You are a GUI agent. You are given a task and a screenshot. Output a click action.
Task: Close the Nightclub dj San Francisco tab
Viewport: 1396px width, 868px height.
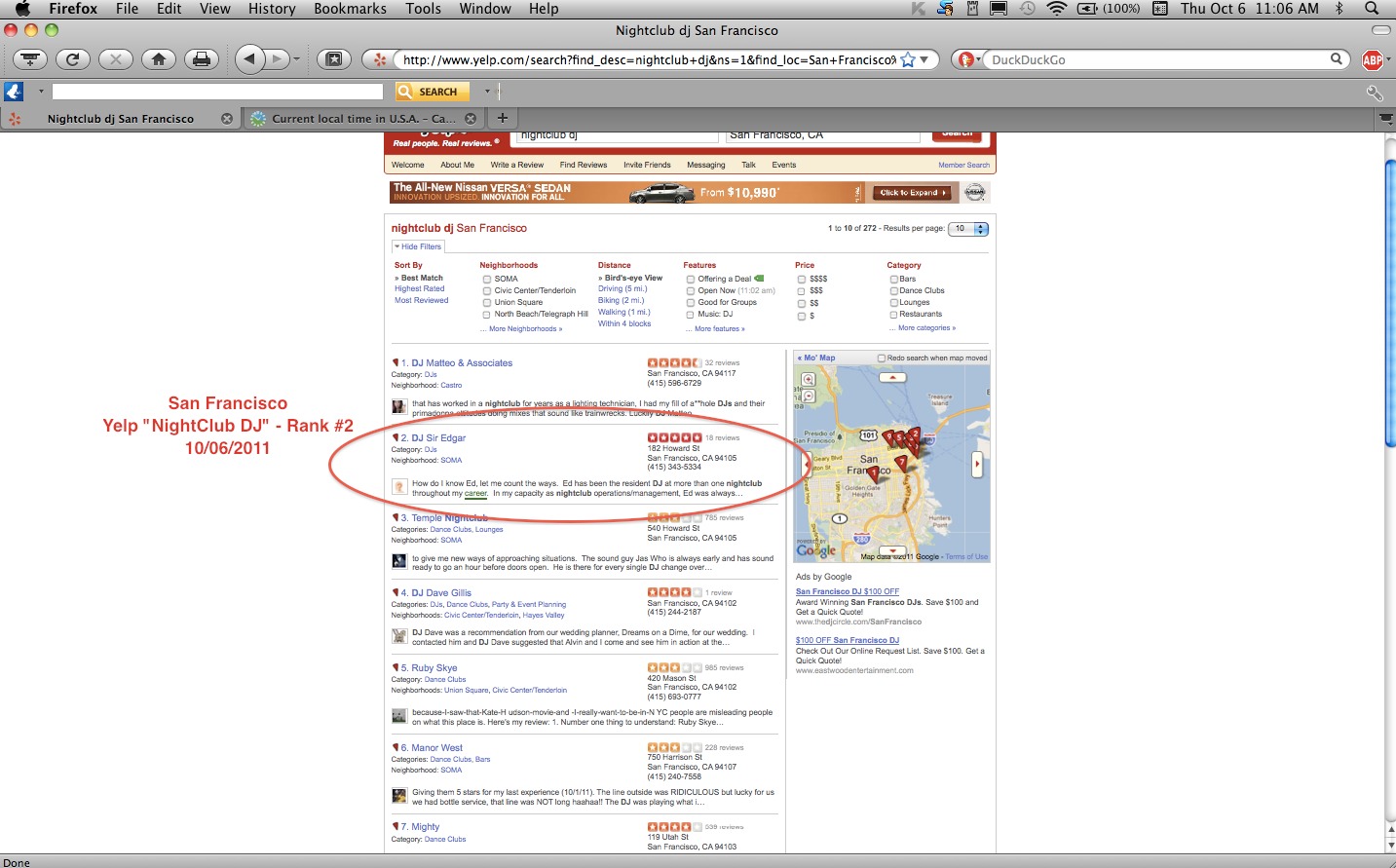(227, 119)
